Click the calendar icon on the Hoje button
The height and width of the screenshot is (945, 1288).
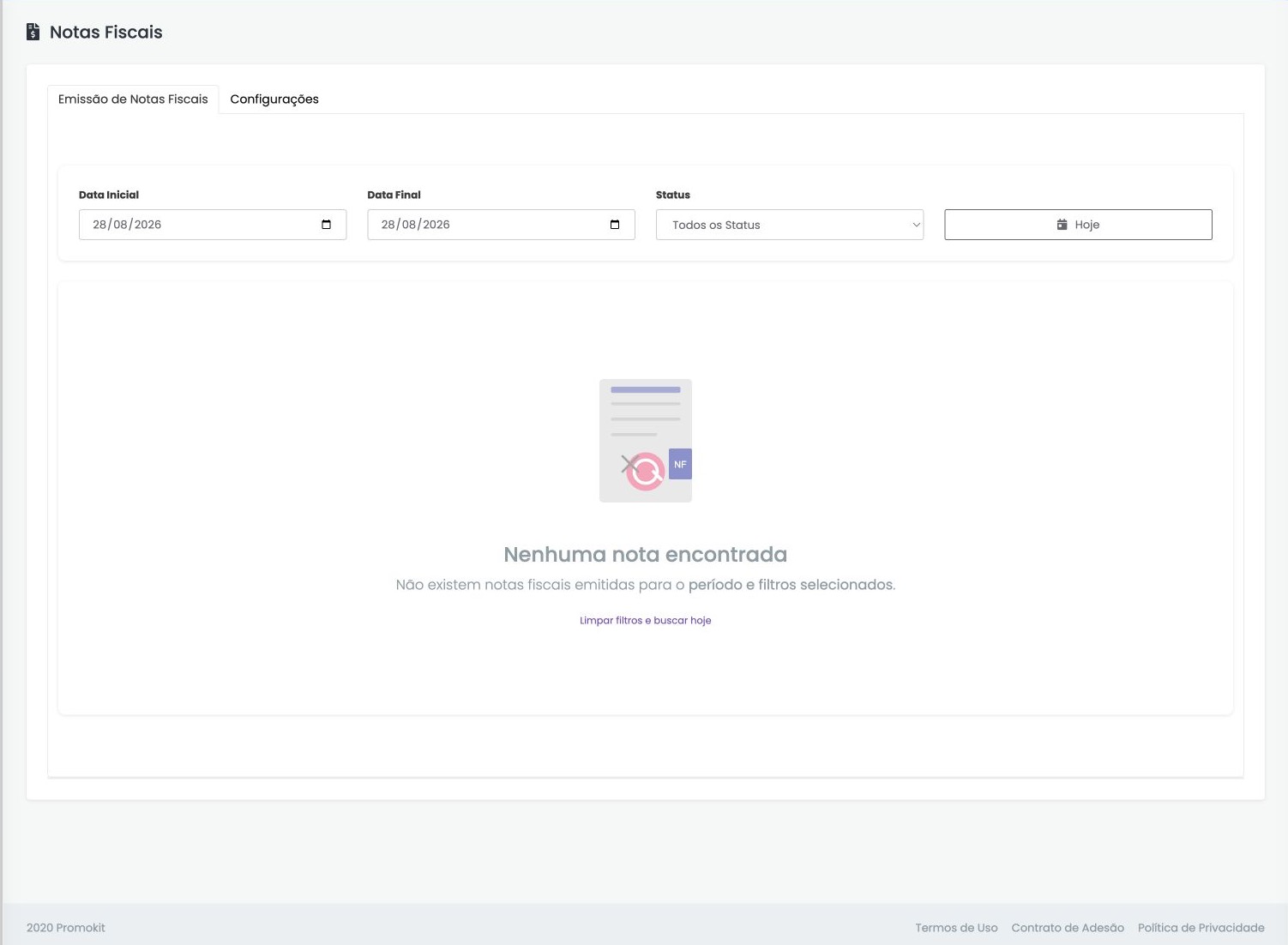pos(1062,225)
